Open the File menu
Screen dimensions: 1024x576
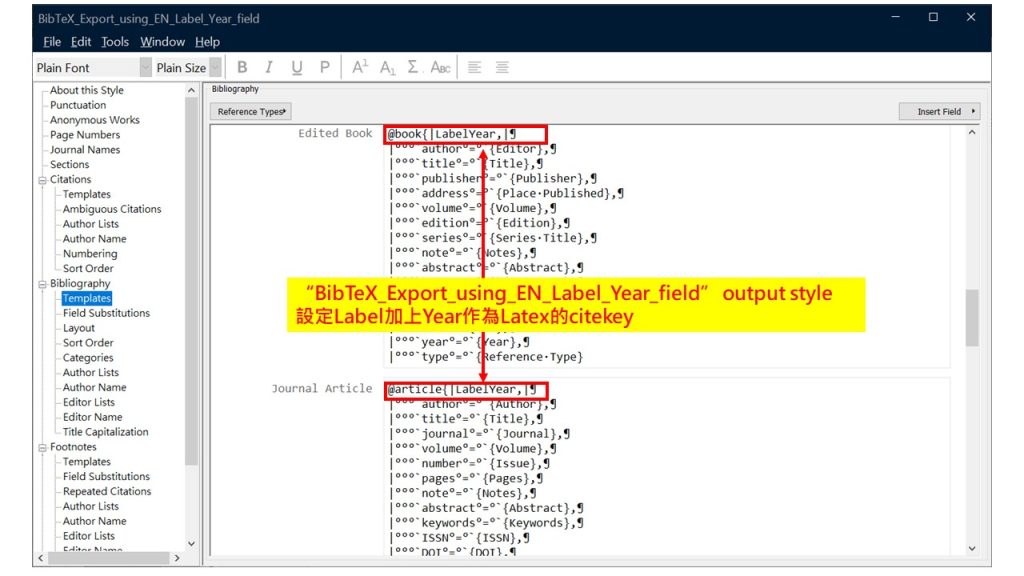[x=52, y=42]
